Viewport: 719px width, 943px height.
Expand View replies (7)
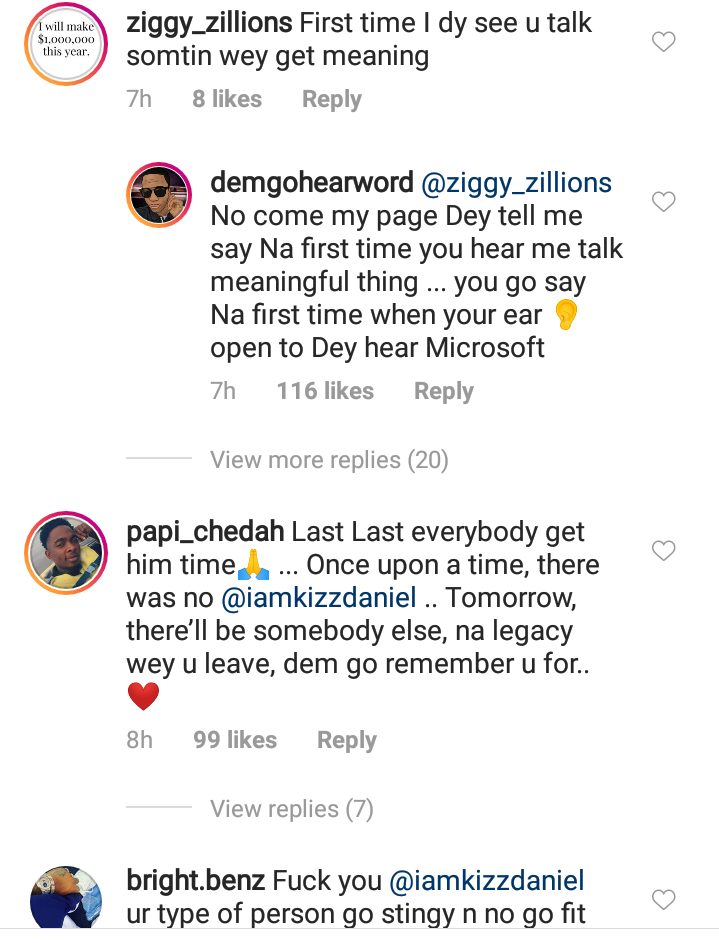tap(292, 808)
